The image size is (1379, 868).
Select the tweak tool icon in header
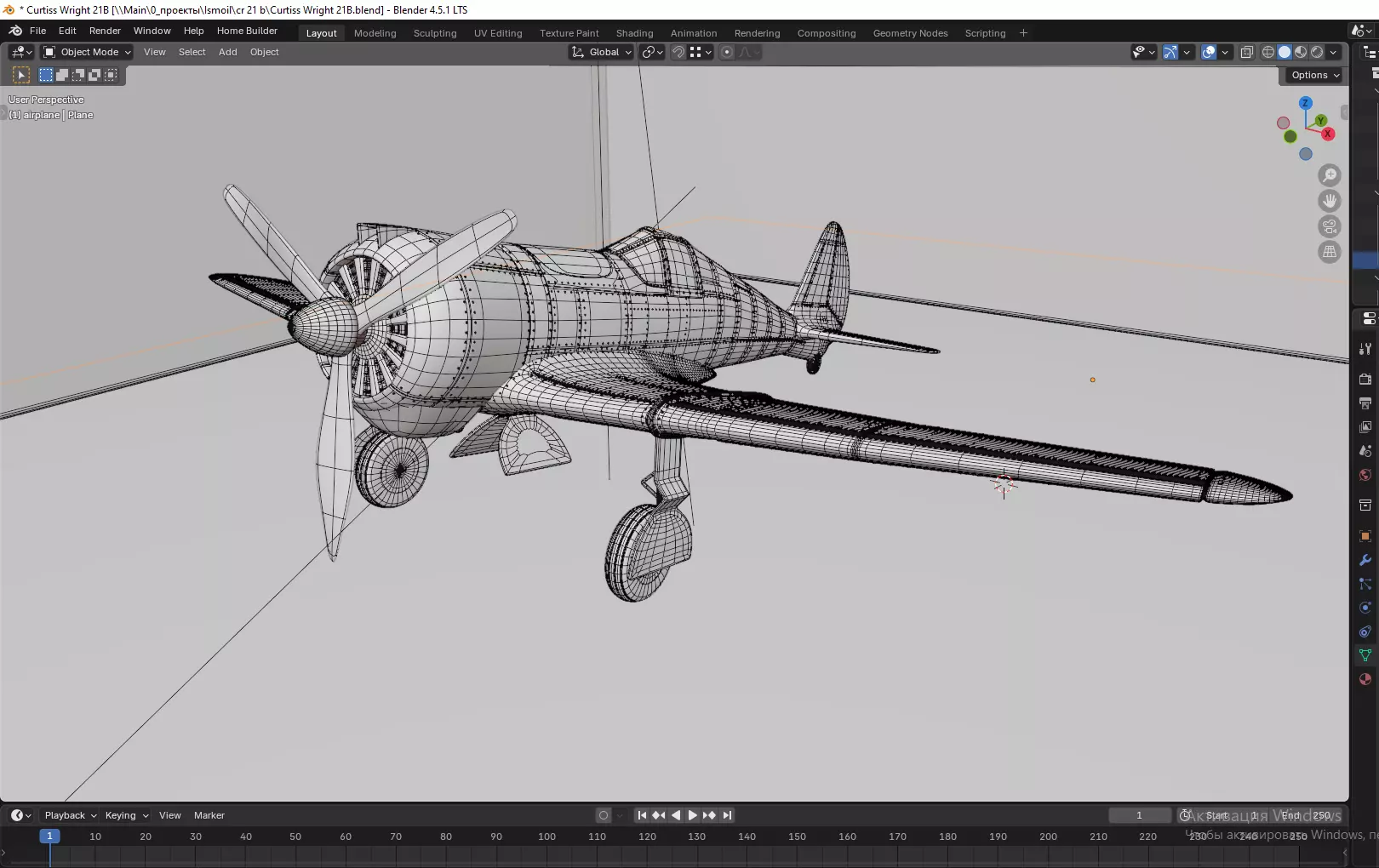tap(21, 75)
